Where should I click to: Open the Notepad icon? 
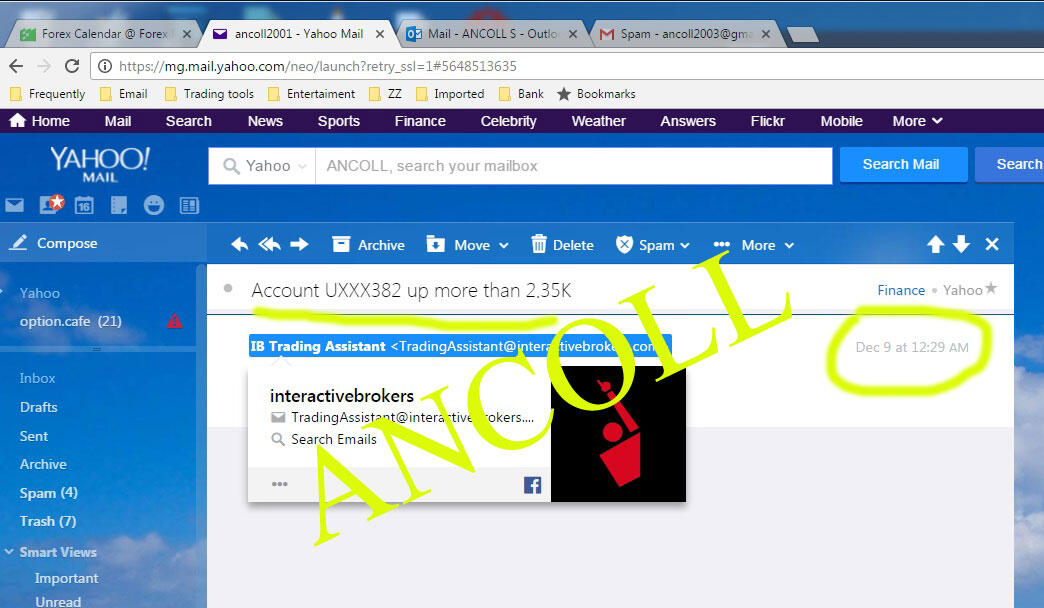(x=119, y=205)
